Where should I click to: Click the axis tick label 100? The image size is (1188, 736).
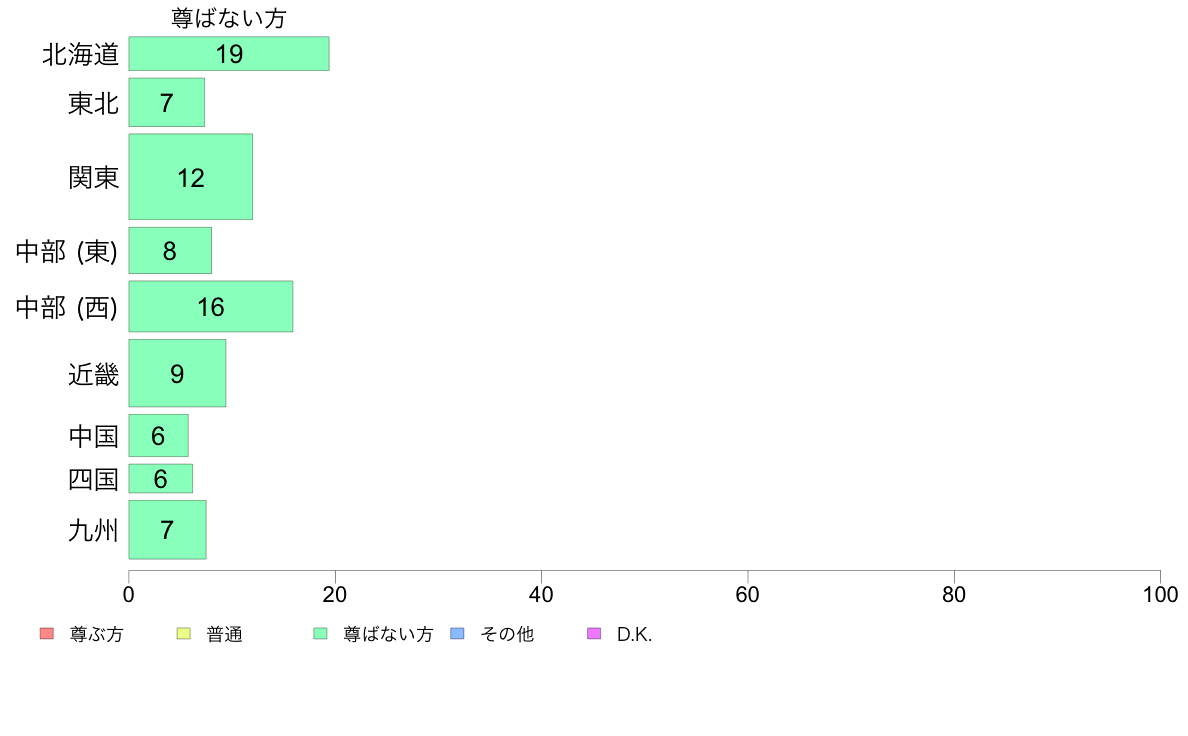pos(1160,594)
